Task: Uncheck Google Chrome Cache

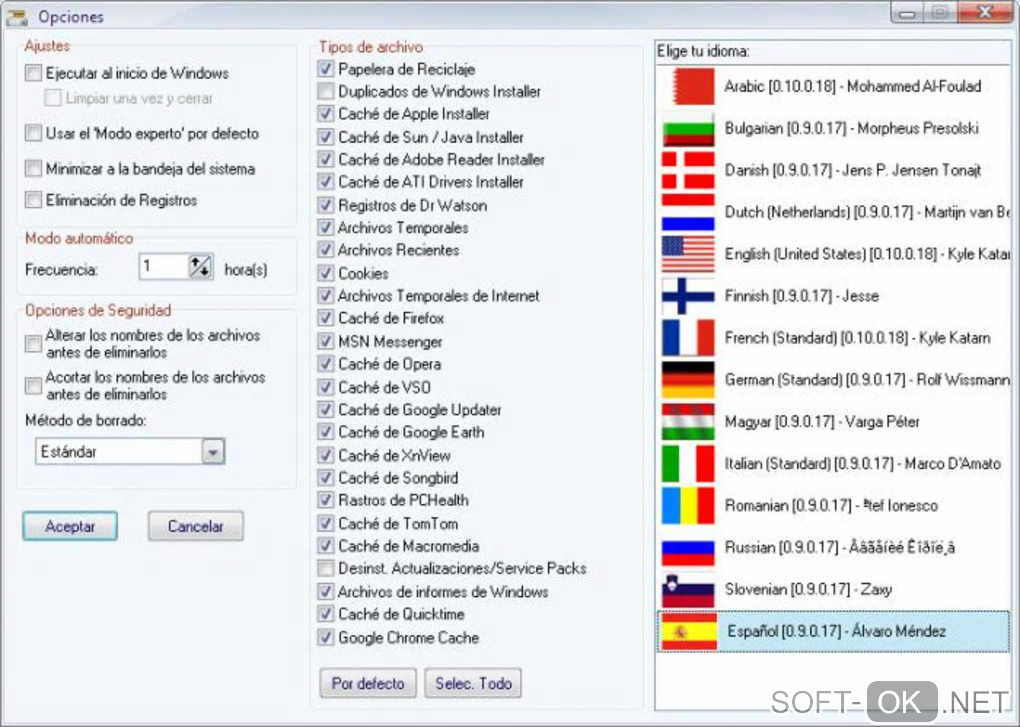Action: click(326, 637)
